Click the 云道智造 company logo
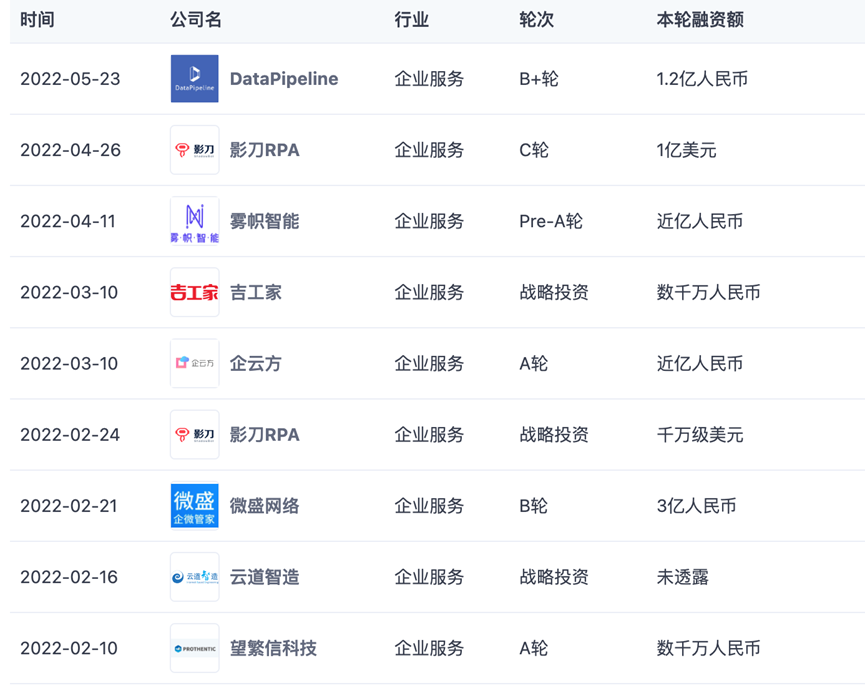 coord(194,577)
